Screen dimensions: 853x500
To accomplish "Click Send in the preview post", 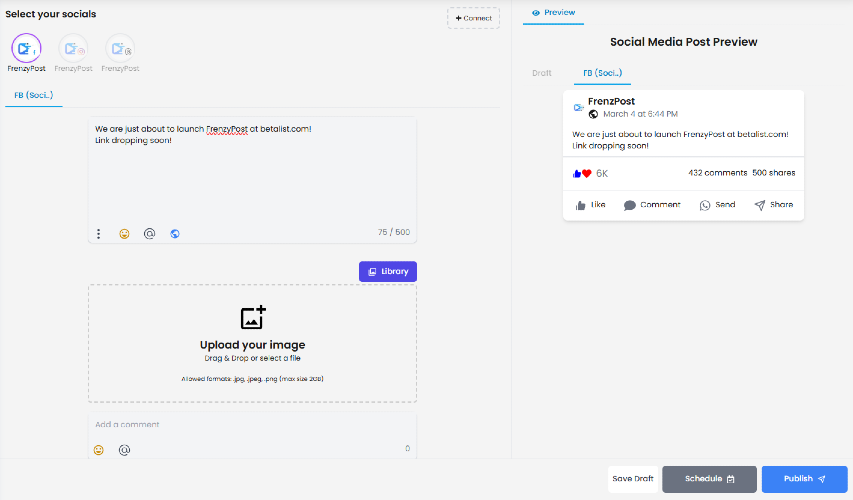I will coord(717,205).
